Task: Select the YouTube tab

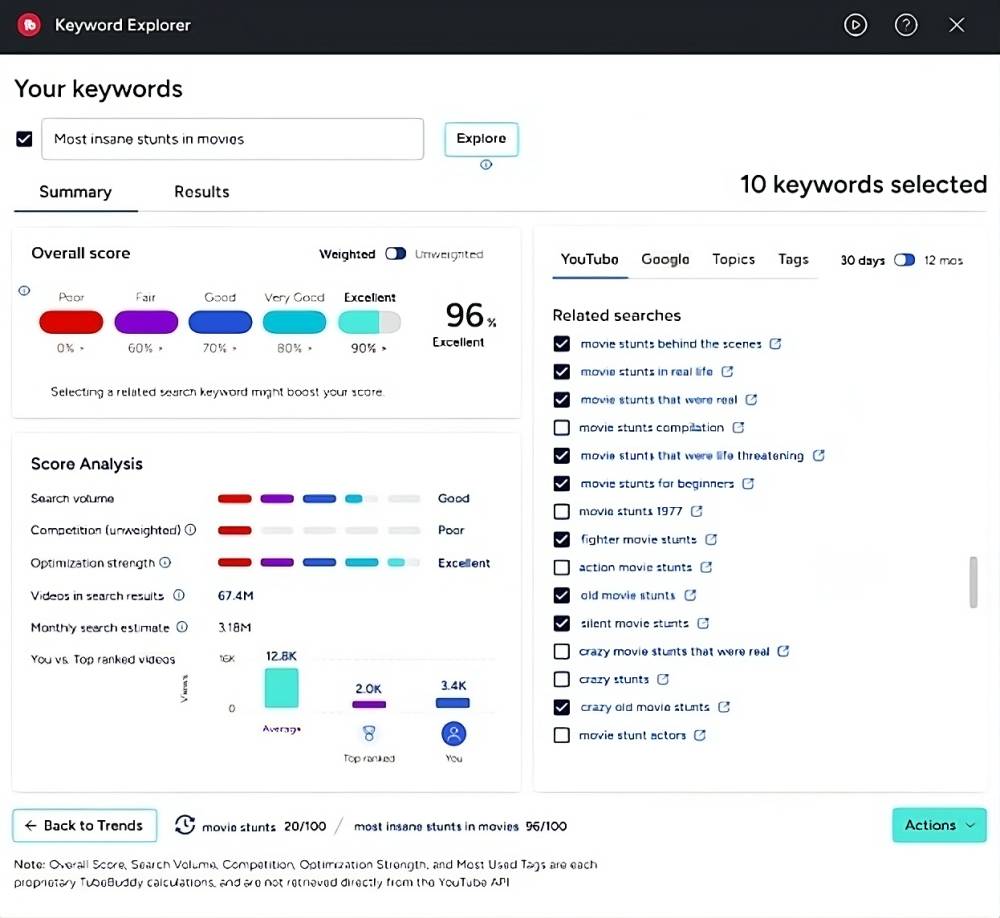Action: [x=589, y=259]
